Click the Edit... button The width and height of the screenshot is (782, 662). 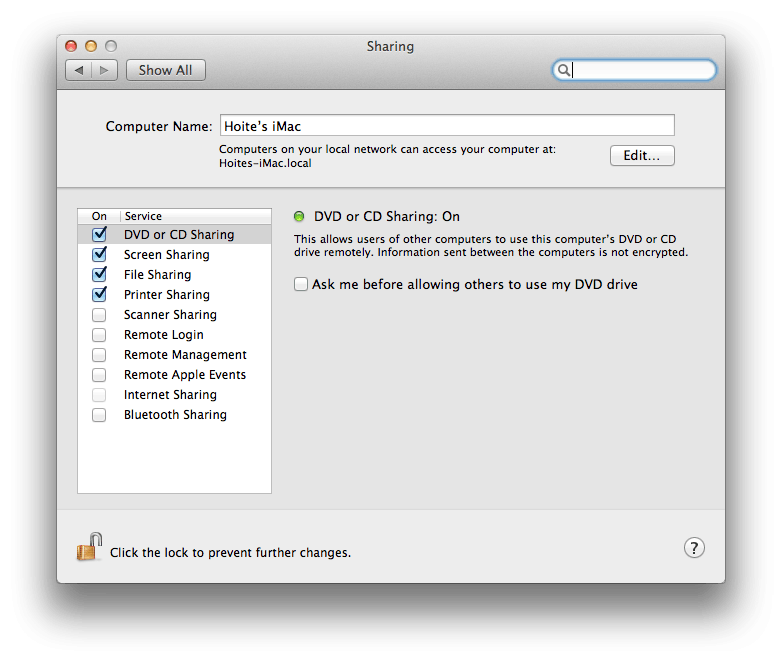click(642, 156)
